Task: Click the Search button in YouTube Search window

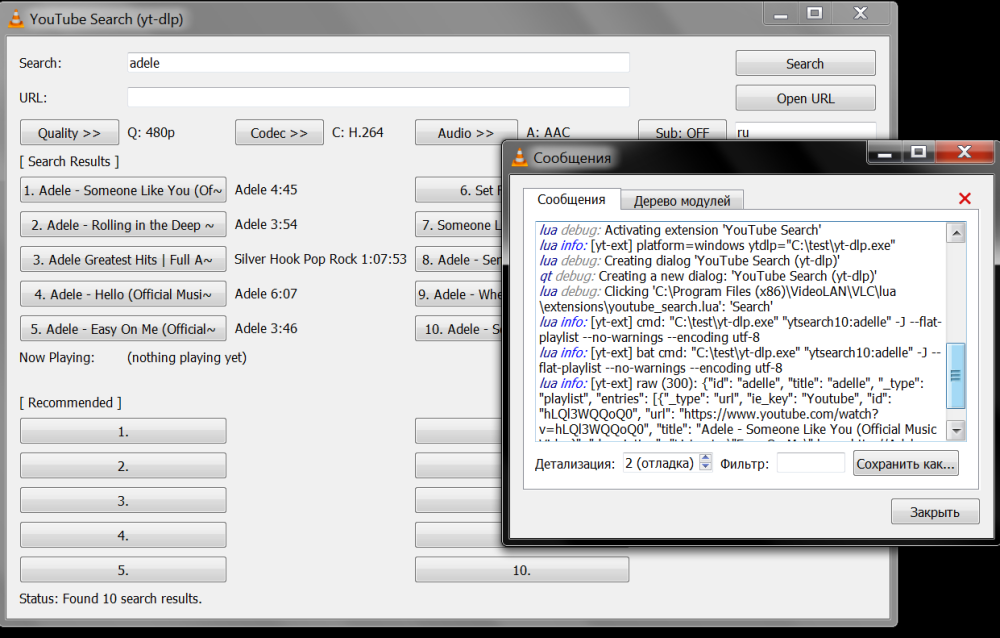Action: point(805,64)
